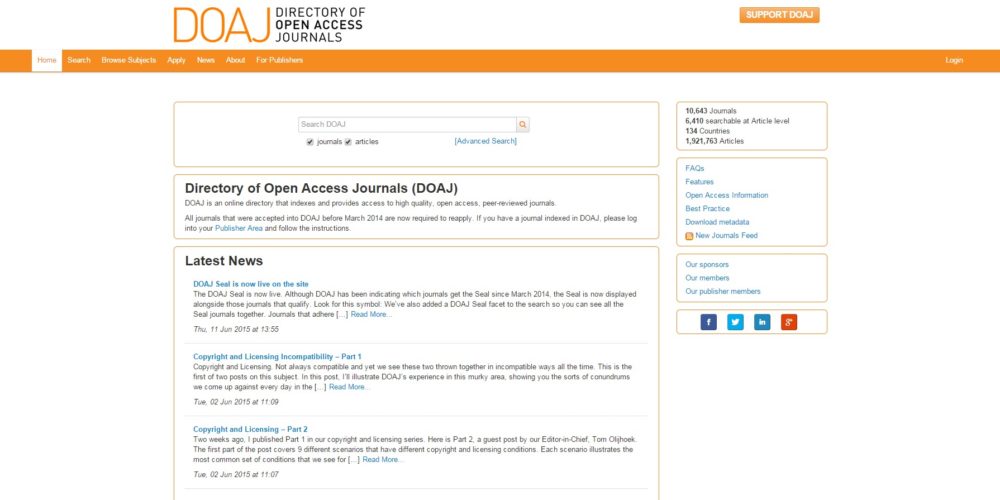Go to the Apply page

point(177,61)
